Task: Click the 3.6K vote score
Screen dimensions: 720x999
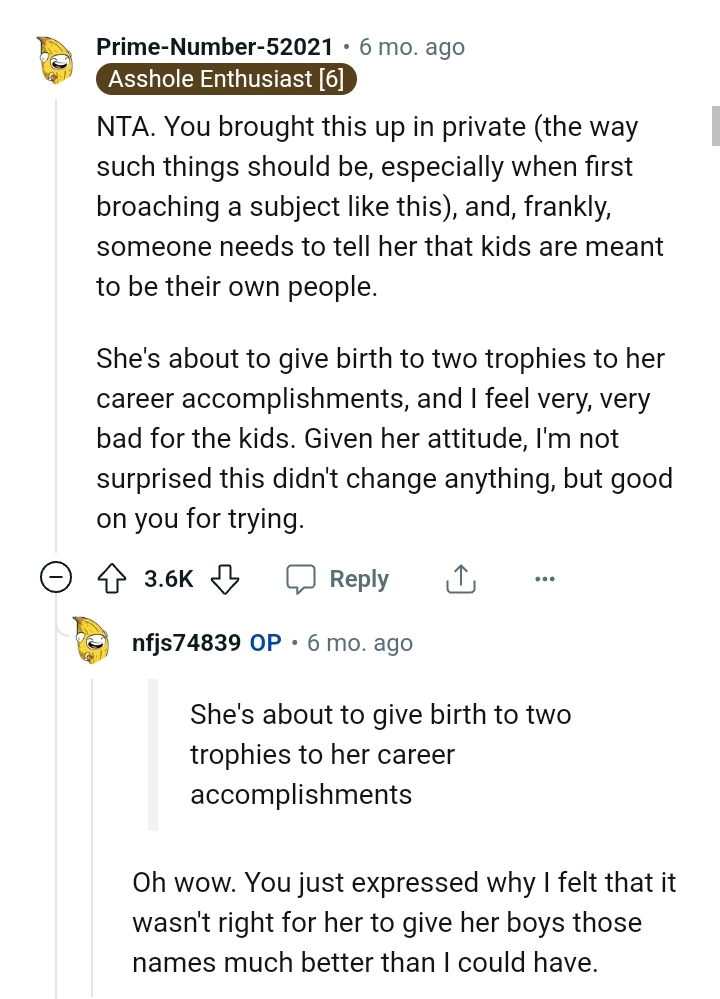Action: point(168,579)
